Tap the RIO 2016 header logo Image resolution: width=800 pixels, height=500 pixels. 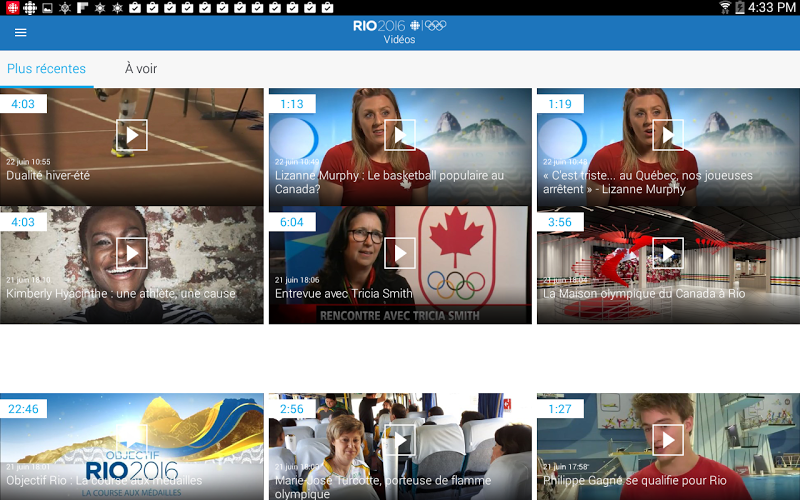pos(399,26)
